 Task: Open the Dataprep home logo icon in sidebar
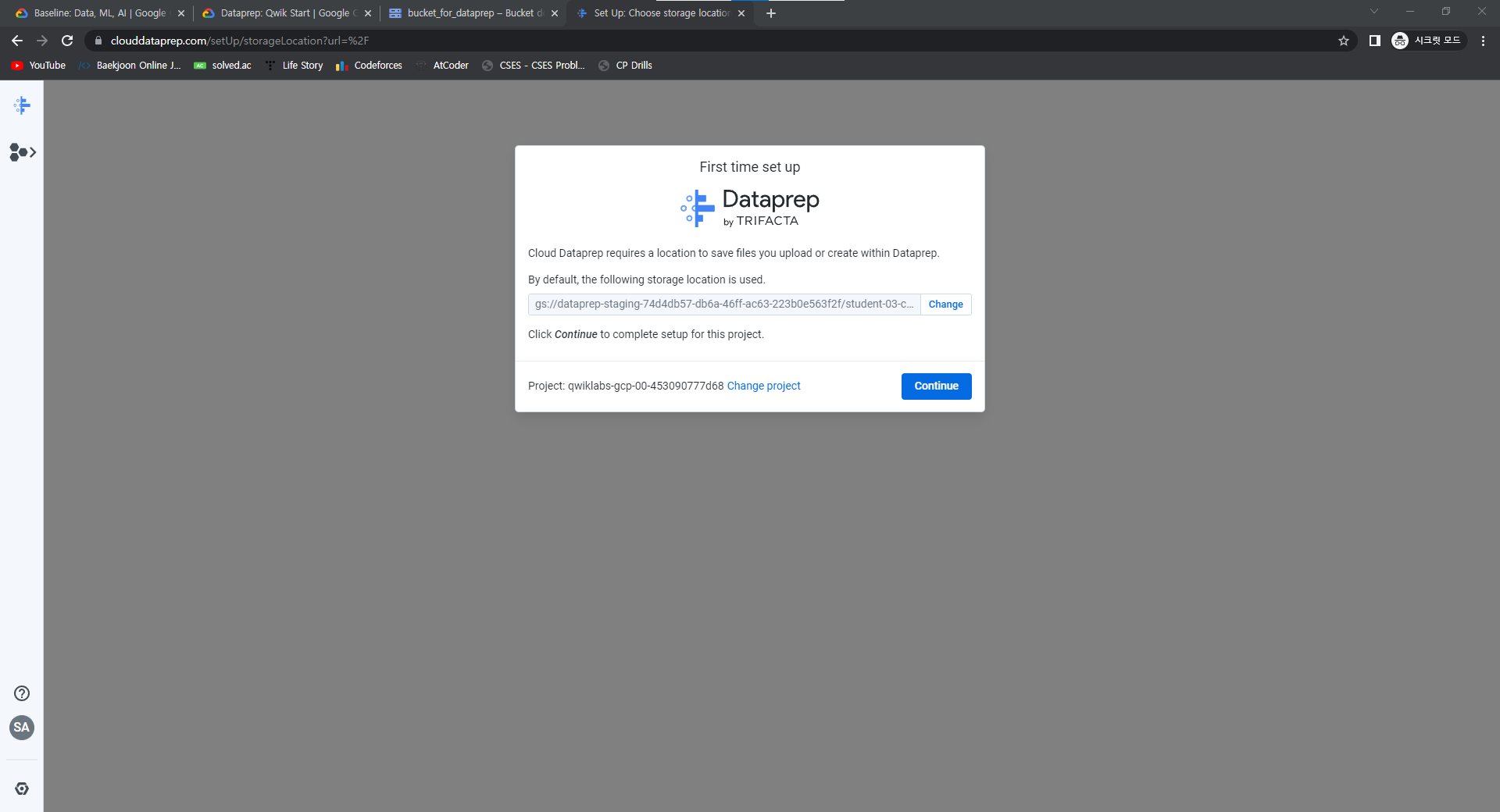(22, 105)
